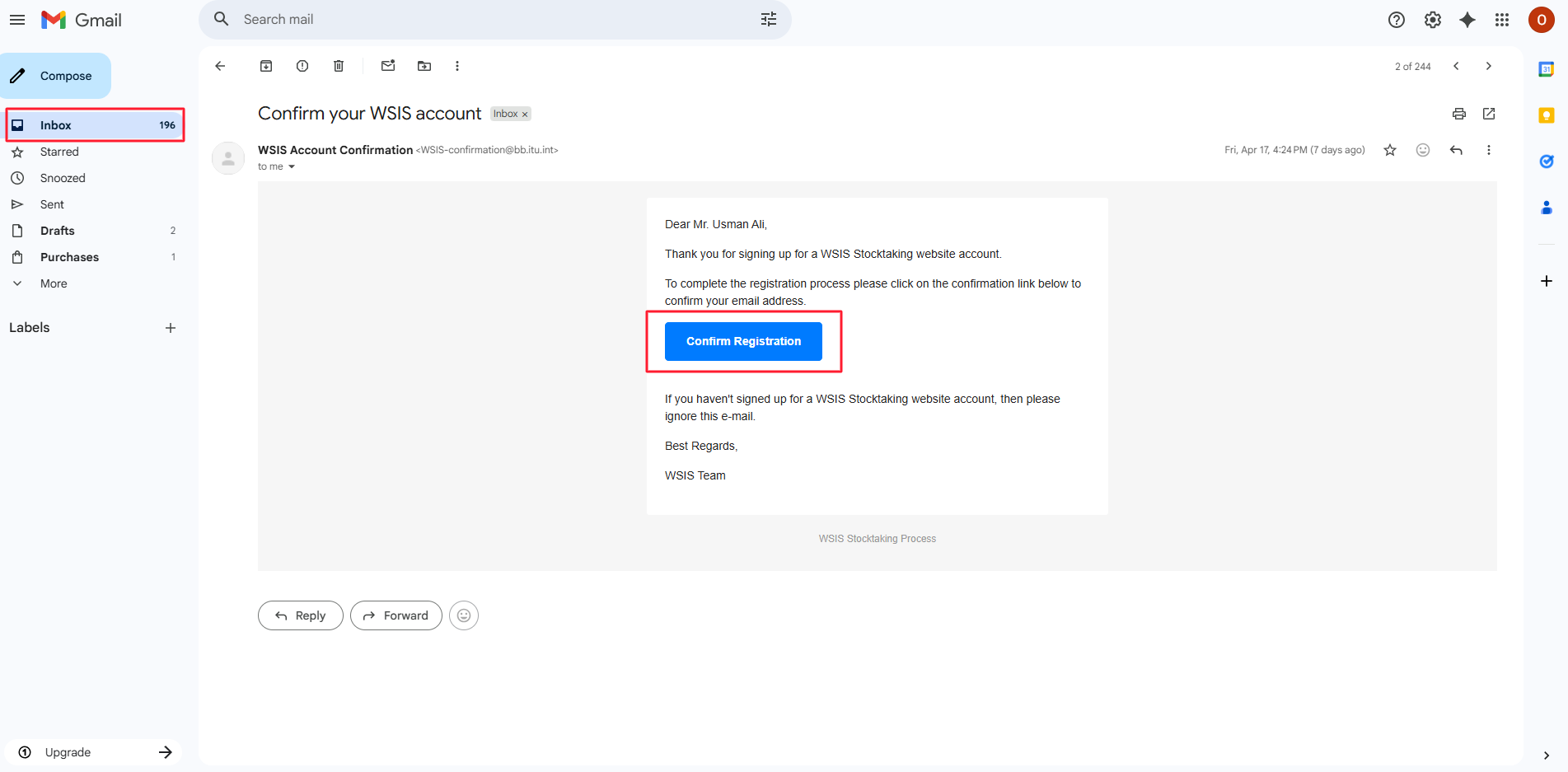Toggle the main menu hamburger button
Screen dimensions: 1568x772
pyautogui.click(x=17, y=20)
